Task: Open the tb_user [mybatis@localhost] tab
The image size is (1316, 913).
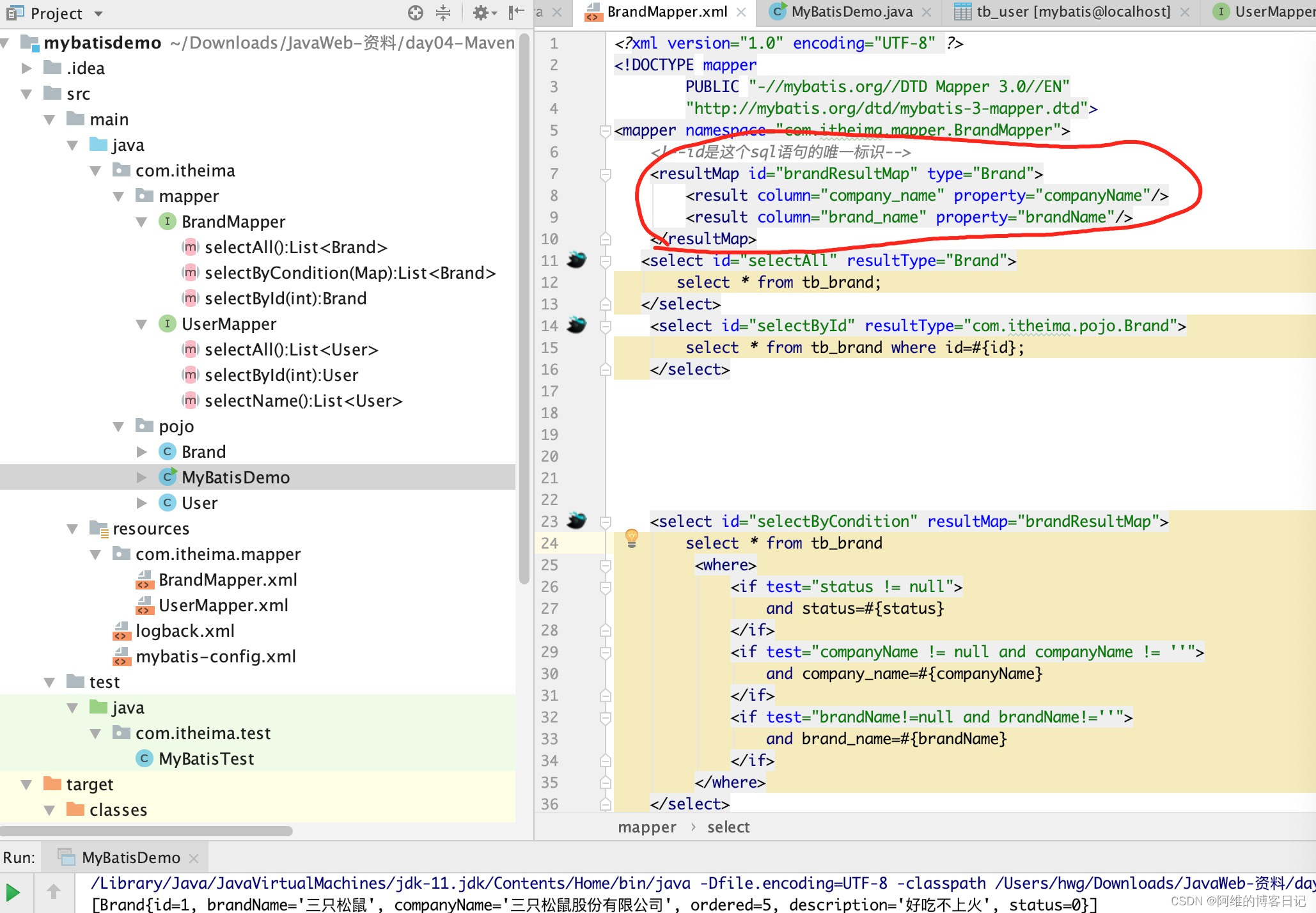Action: (1074, 12)
